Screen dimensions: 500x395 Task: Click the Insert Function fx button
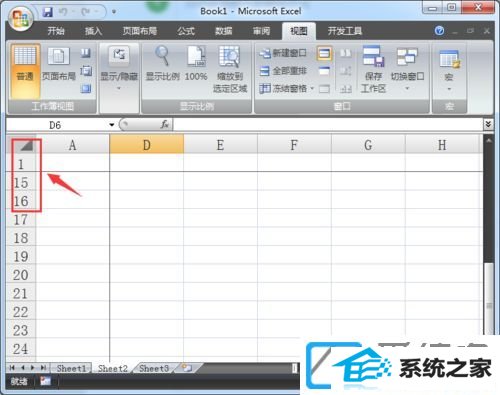[164, 125]
